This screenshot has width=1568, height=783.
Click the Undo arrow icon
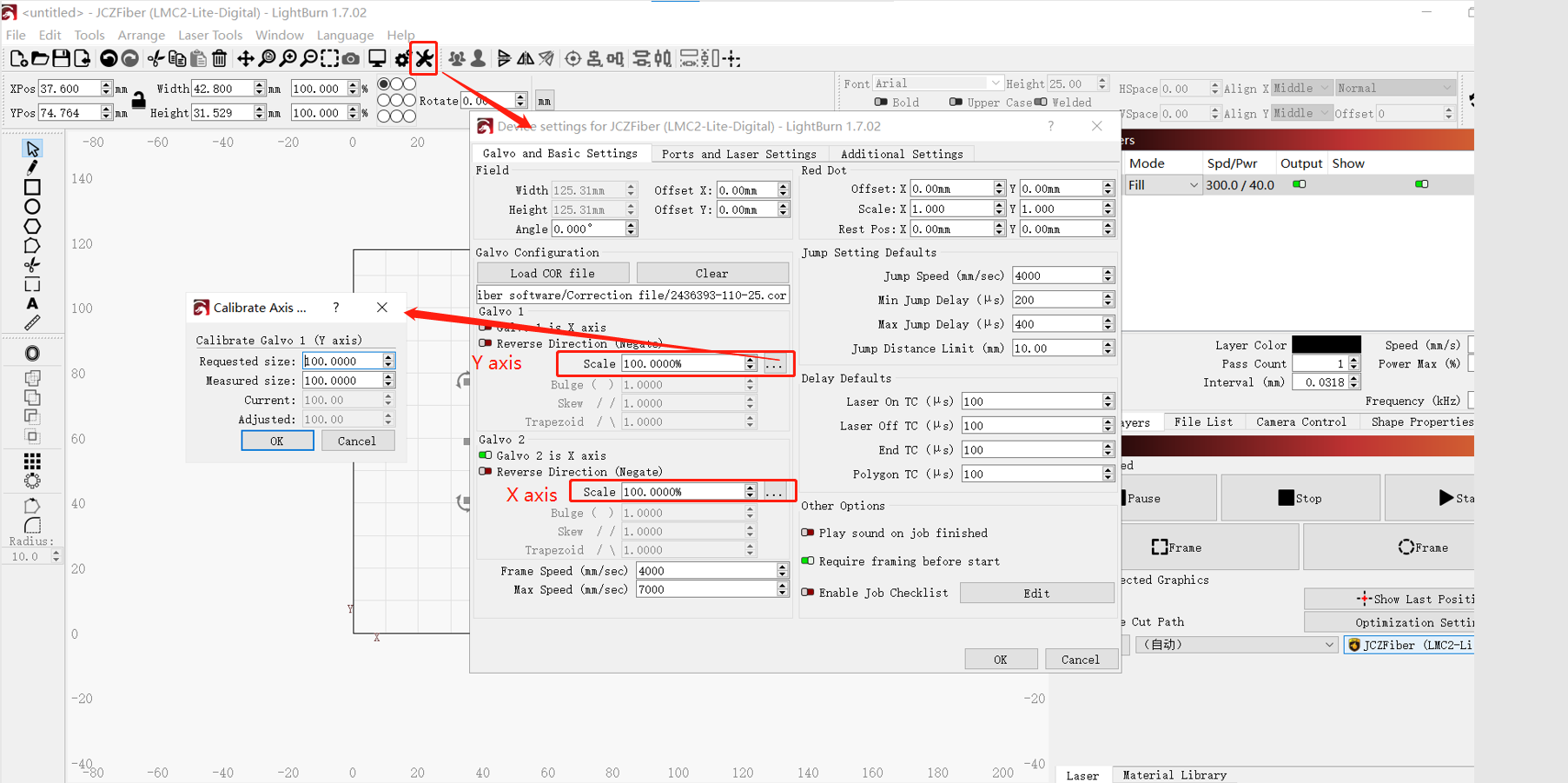pyautogui.click(x=109, y=59)
